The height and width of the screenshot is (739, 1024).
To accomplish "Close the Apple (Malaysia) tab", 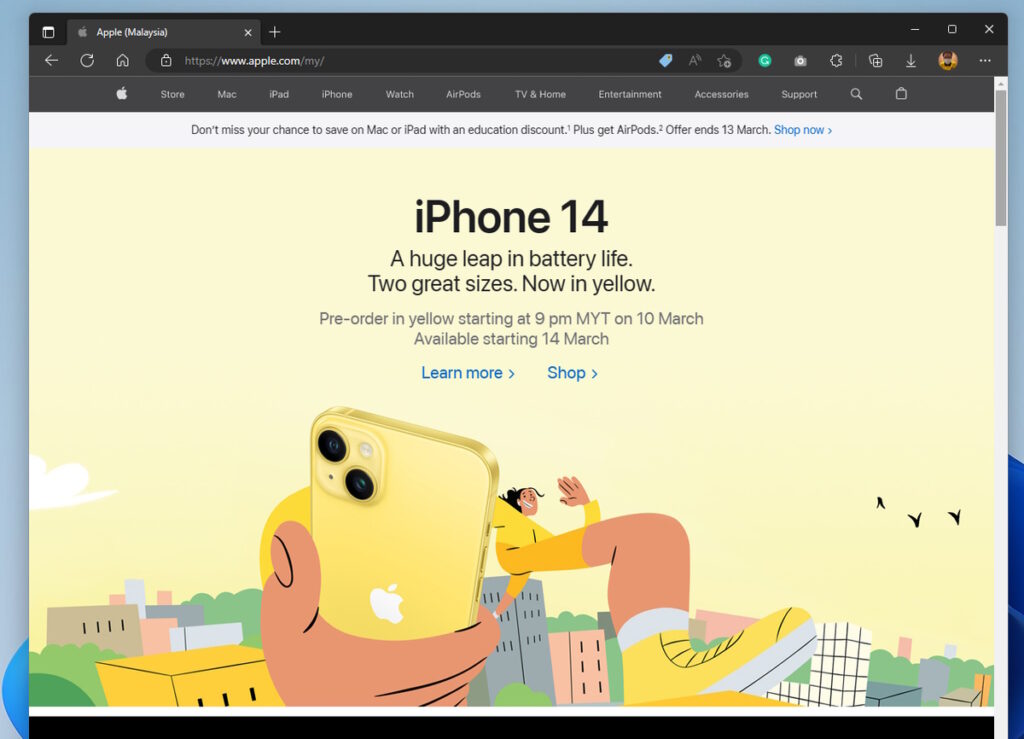I will (248, 32).
